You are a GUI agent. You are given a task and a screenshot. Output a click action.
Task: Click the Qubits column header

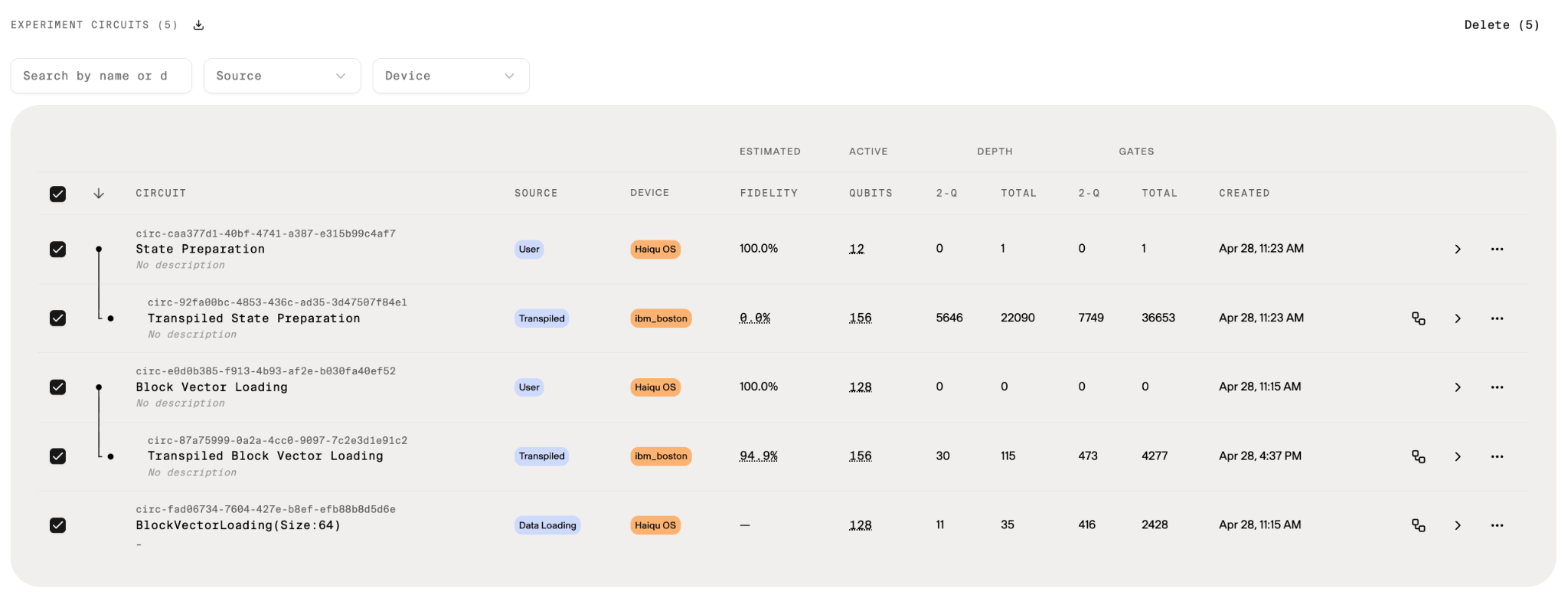click(871, 193)
